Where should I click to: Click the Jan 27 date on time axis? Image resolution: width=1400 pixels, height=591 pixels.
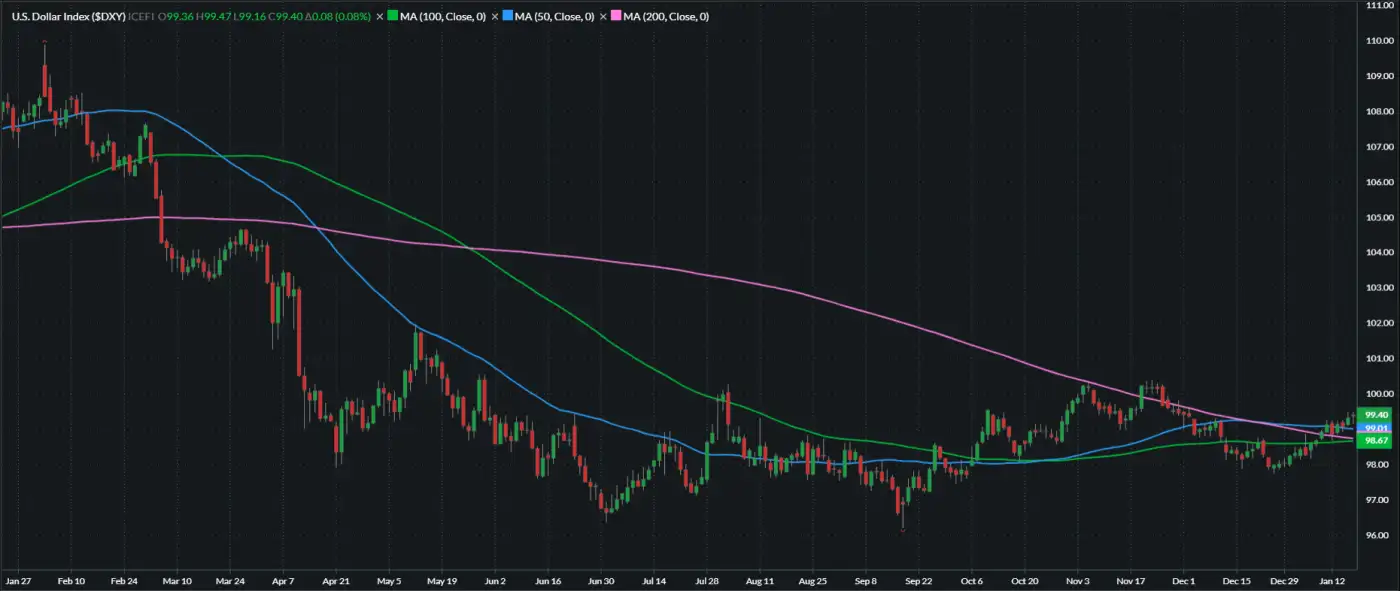click(x=18, y=580)
